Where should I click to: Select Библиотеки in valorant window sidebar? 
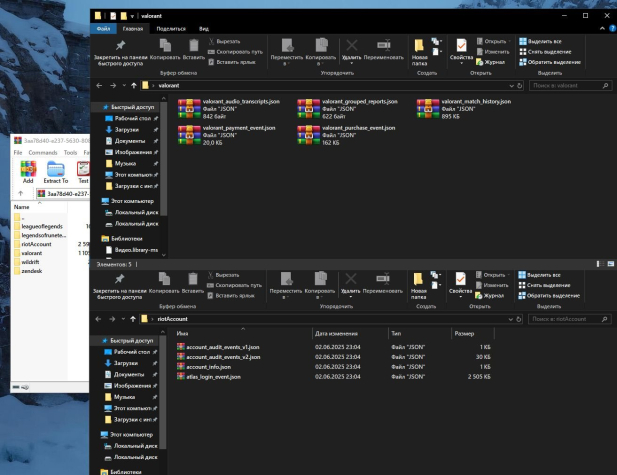[x=122, y=238]
